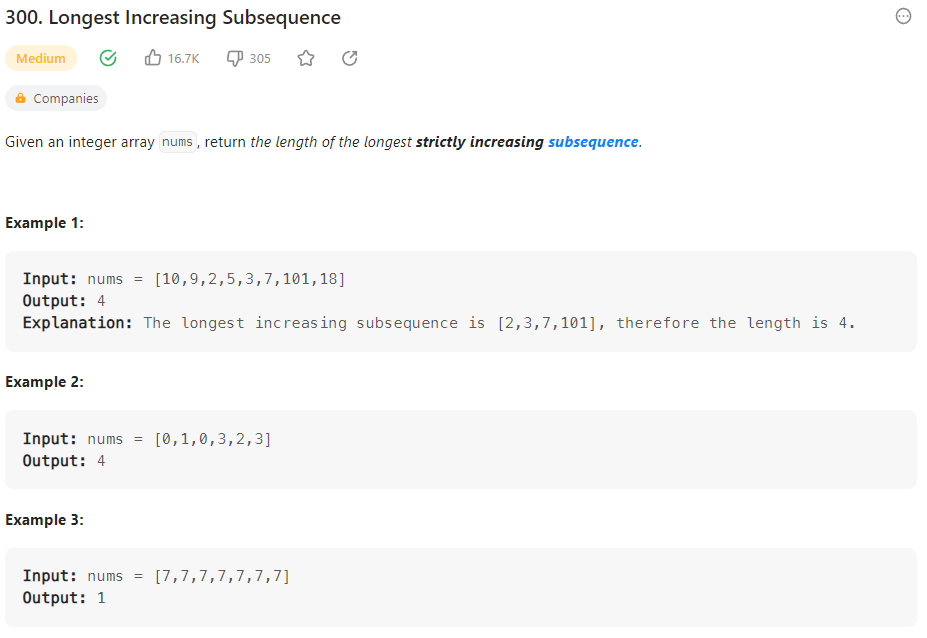Screen dimensions: 927x638
Task: Open the more-options ellipsis menu top right
Action: point(903,16)
